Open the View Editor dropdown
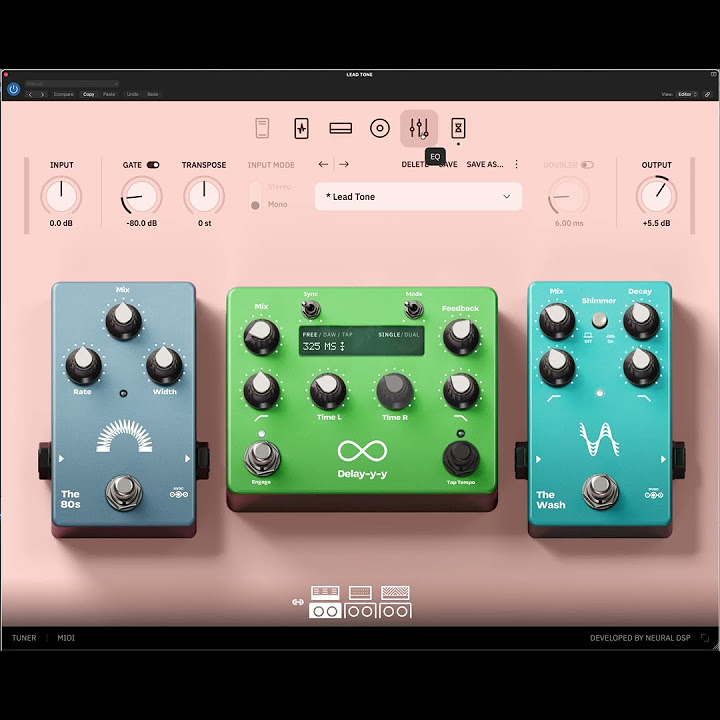720x720 pixels. coord(687,94)
